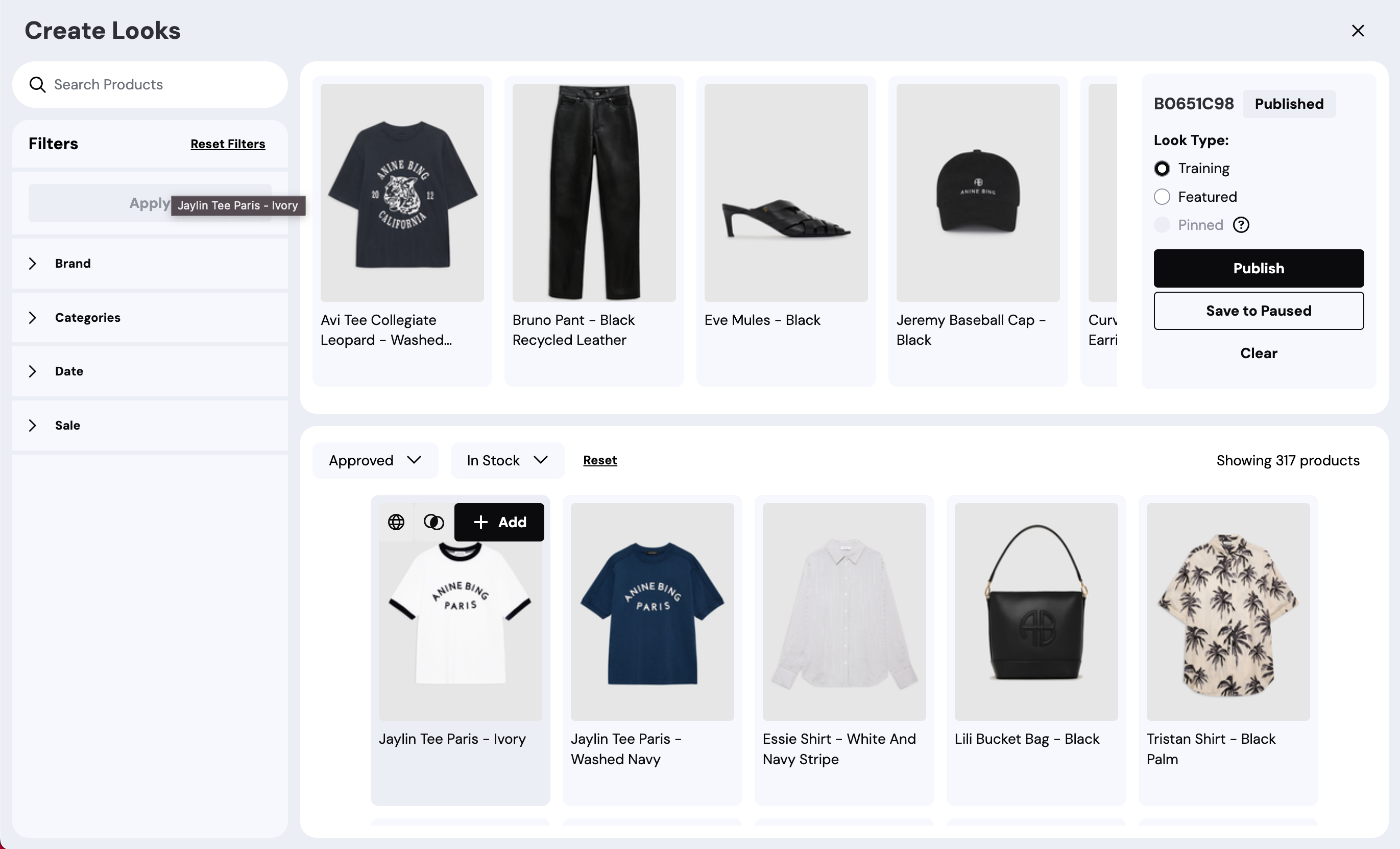
Task: Click Save to Paused button
Action: click(1259, 311)
